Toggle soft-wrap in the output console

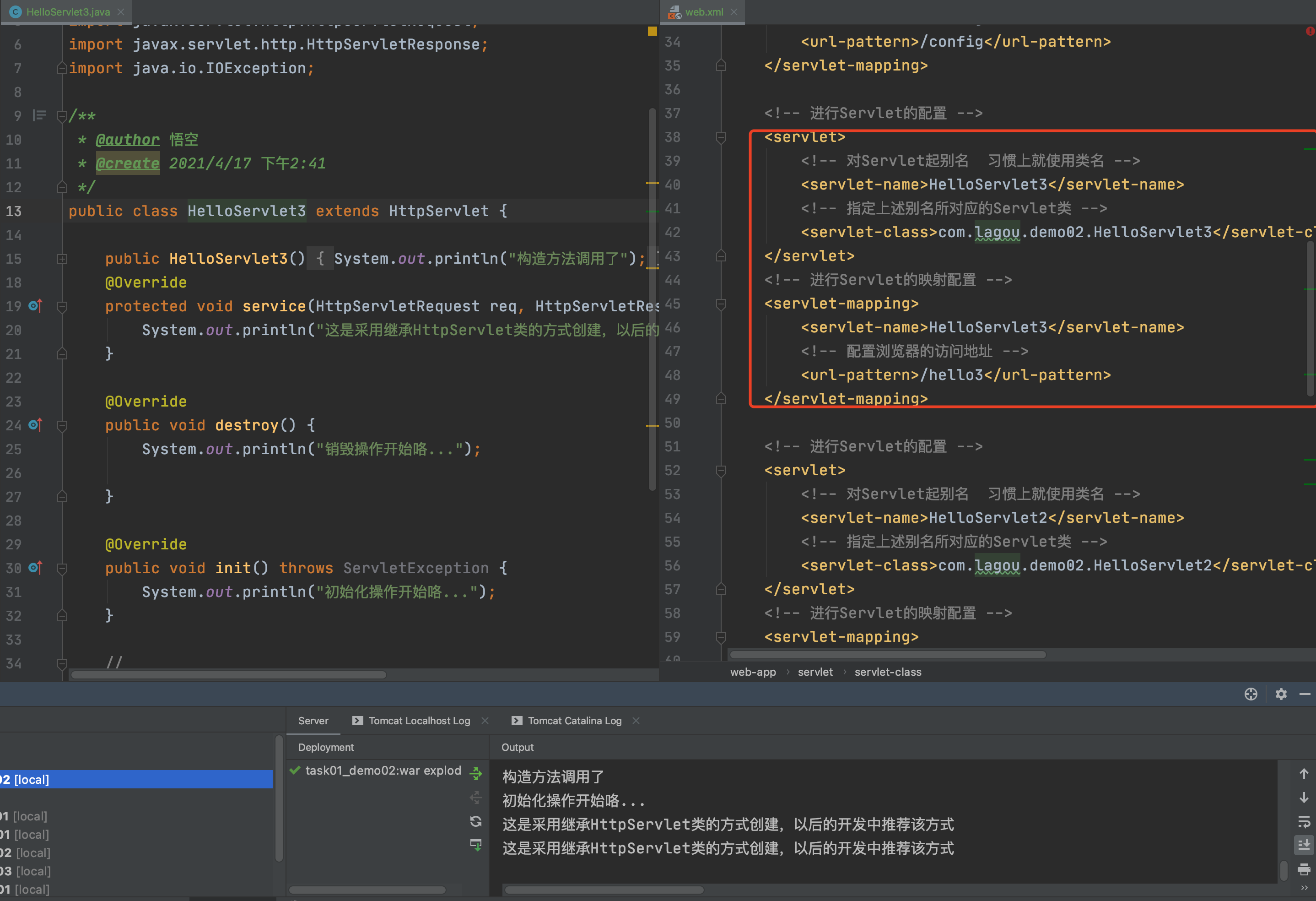(x=1304, y=822)
